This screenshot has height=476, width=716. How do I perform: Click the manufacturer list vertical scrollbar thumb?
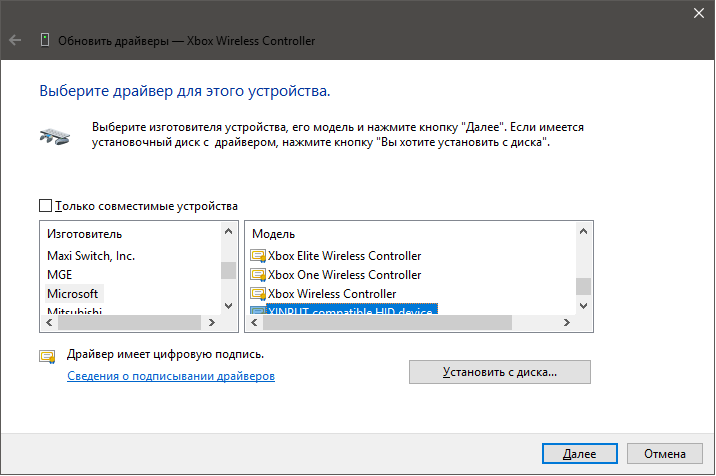pyautogui.click(x=228, y=270)
